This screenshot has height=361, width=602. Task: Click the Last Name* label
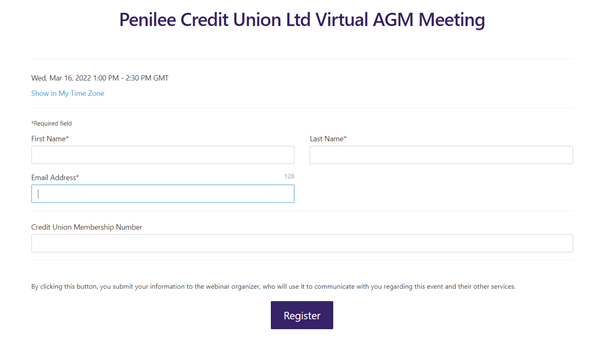[x=328, y=139]
